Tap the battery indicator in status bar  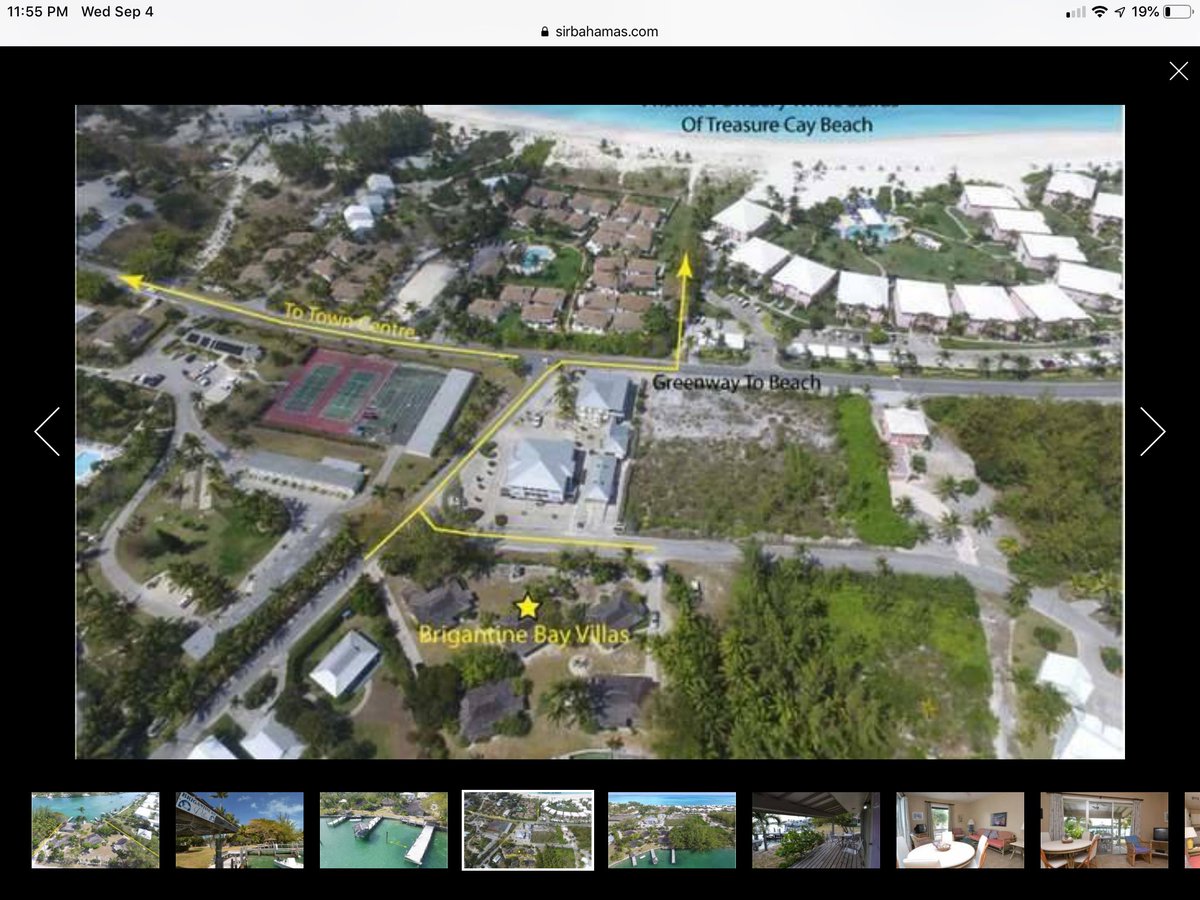(1178, 12)
